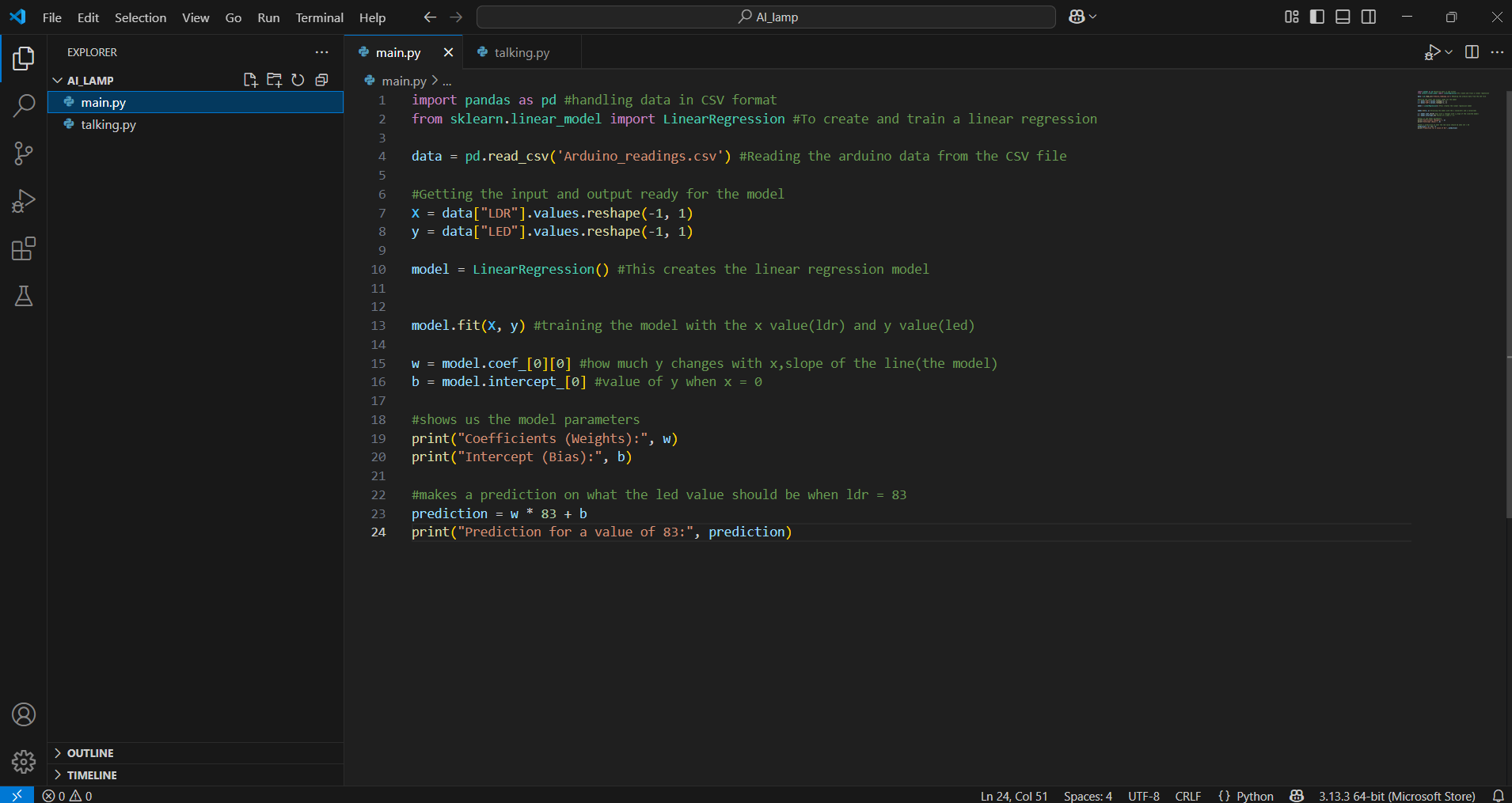Open the View menu
This screenshot has height=803, width=1512.
[x=196, y=17]
